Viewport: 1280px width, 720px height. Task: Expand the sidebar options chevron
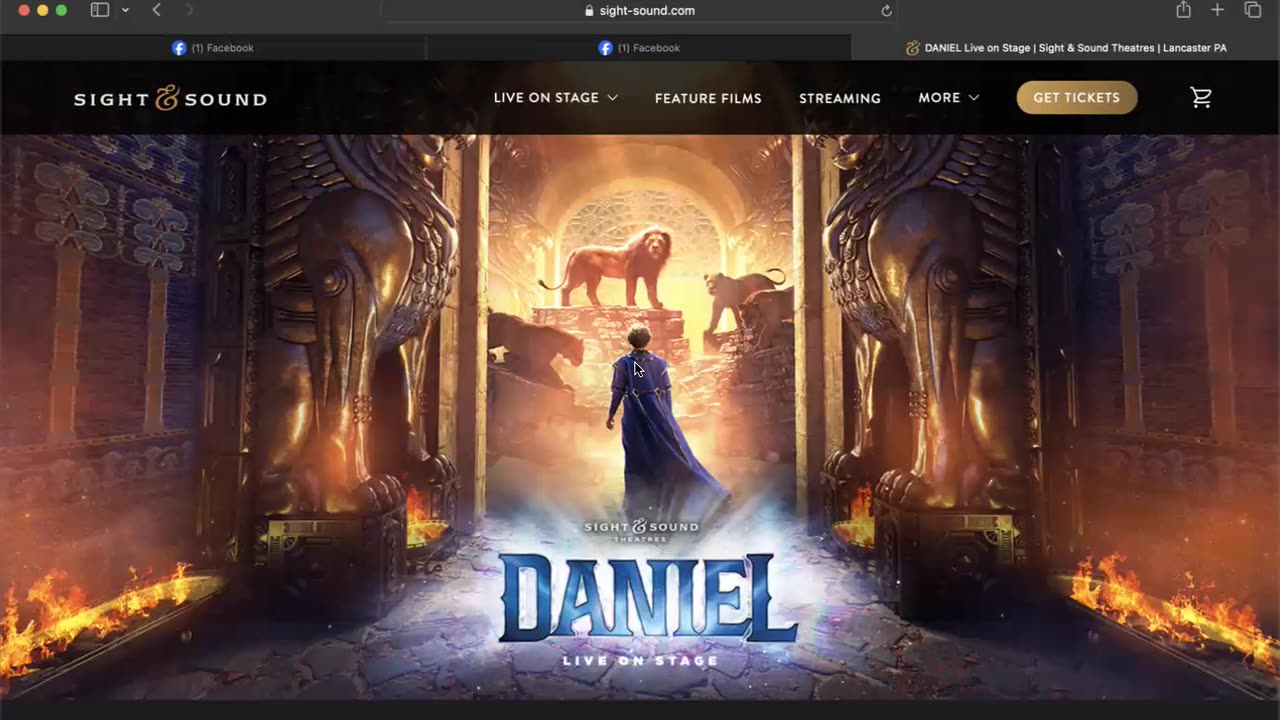coord(125,10)
